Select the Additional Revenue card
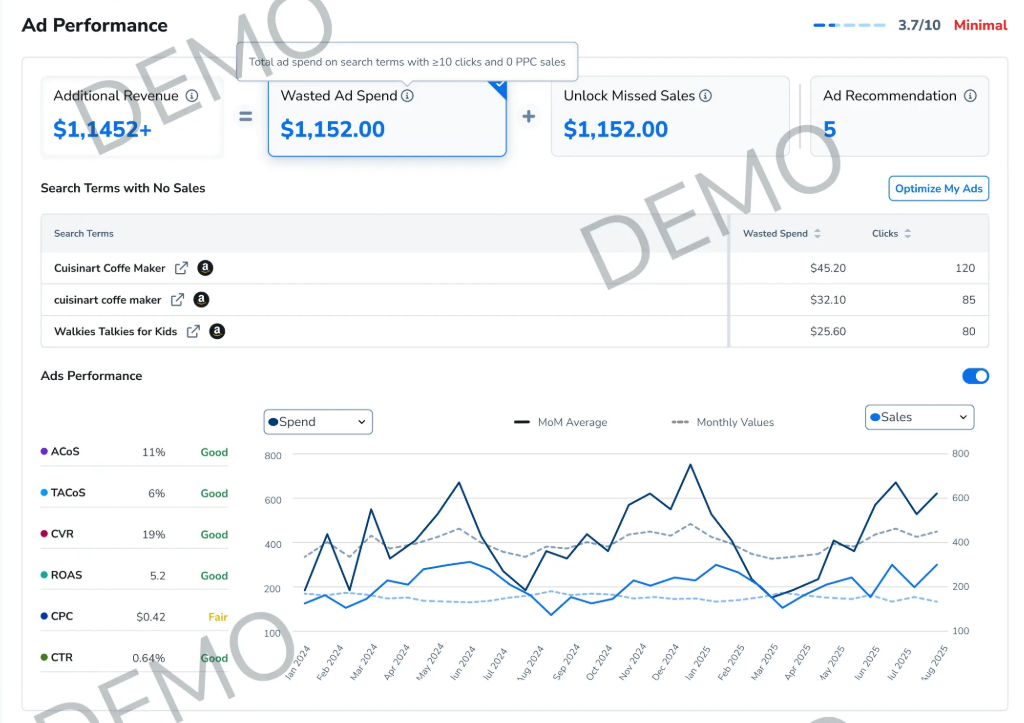 132,116
